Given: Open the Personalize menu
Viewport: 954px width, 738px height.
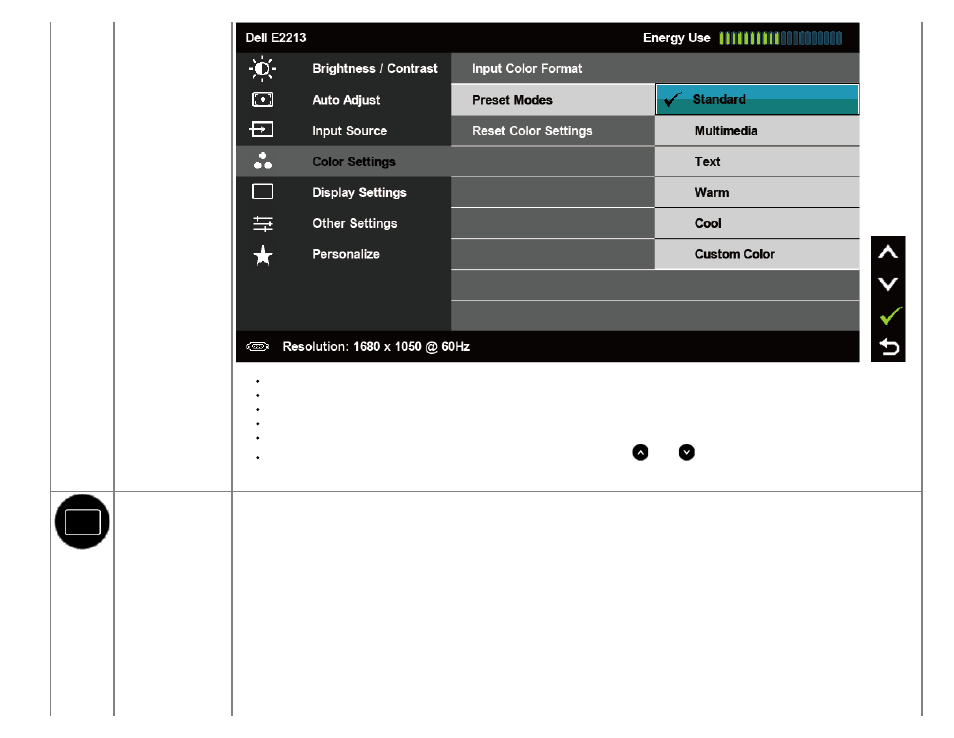Looking at the screenshot, I should coord(344,254).
